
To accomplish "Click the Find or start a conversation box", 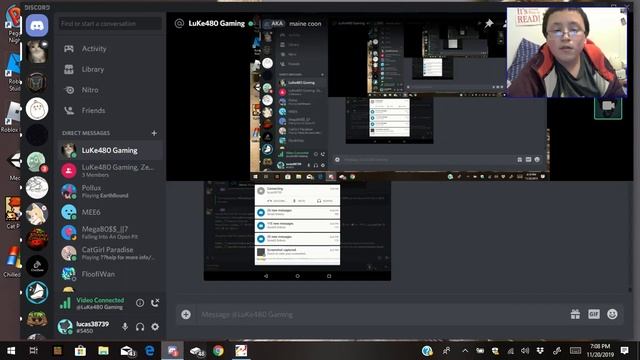I will pos(109,24).
